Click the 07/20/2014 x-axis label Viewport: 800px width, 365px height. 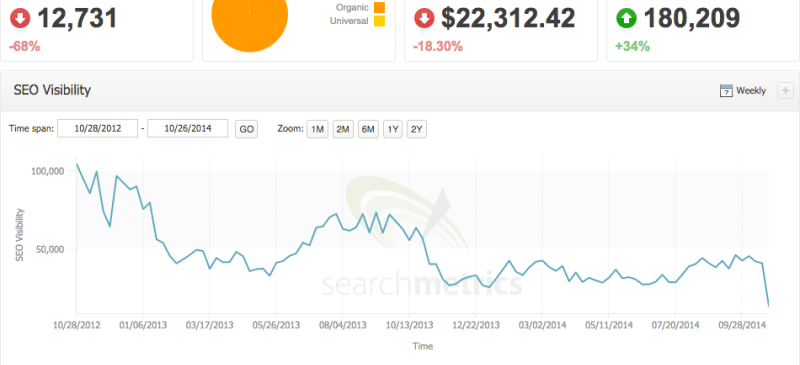coord(675,326)
